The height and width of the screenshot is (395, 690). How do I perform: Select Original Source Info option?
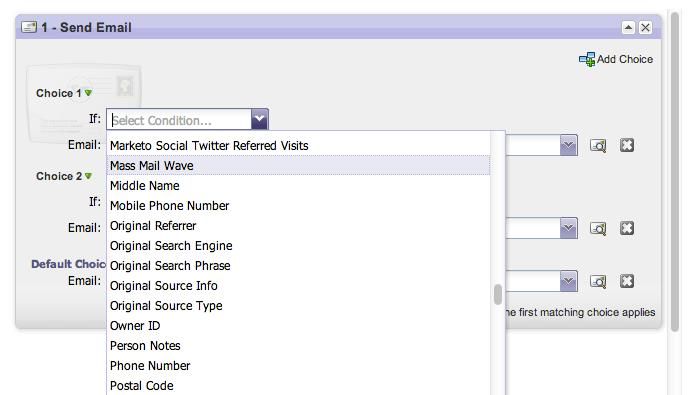[x=298, y=285]
